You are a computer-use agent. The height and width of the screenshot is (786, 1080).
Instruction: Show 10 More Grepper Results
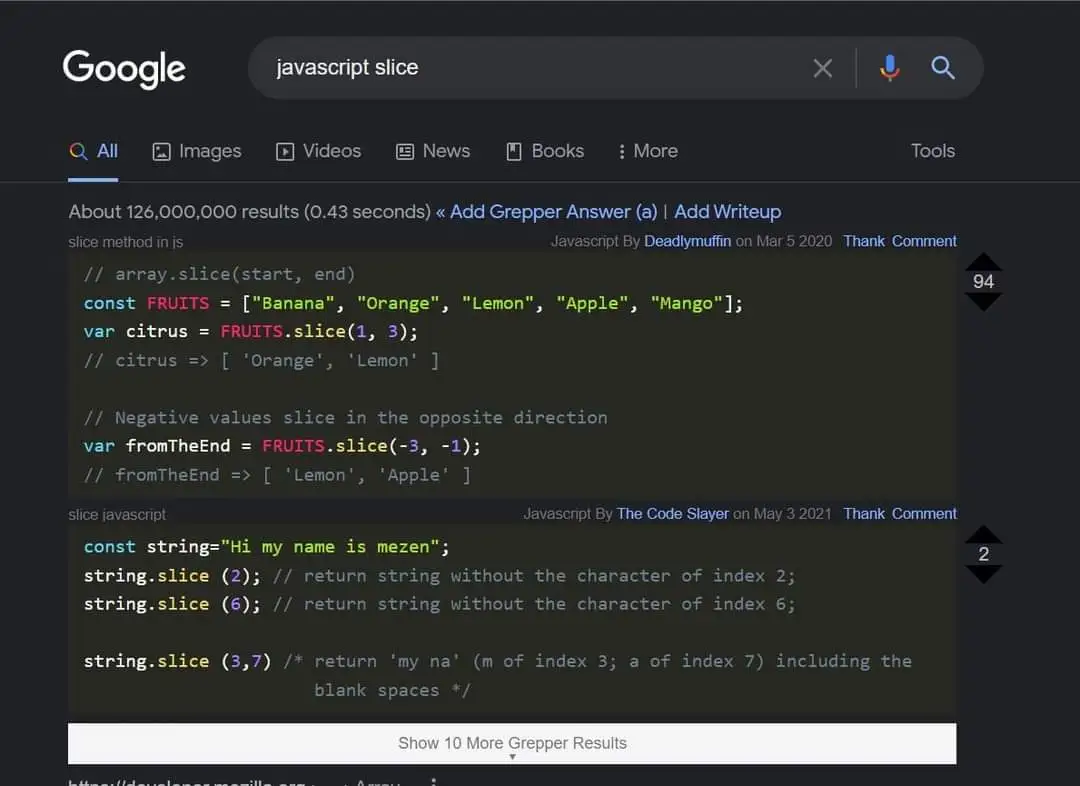click(x=512, y=743)
